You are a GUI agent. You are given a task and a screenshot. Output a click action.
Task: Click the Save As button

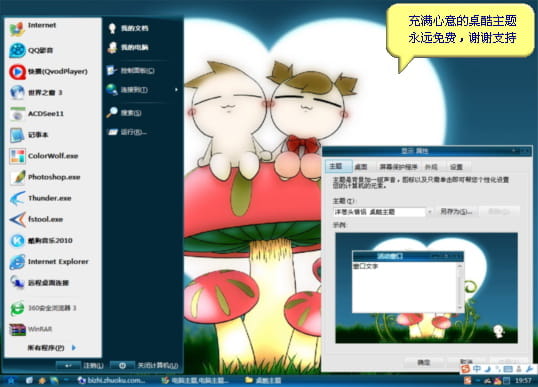click(456, 212)
